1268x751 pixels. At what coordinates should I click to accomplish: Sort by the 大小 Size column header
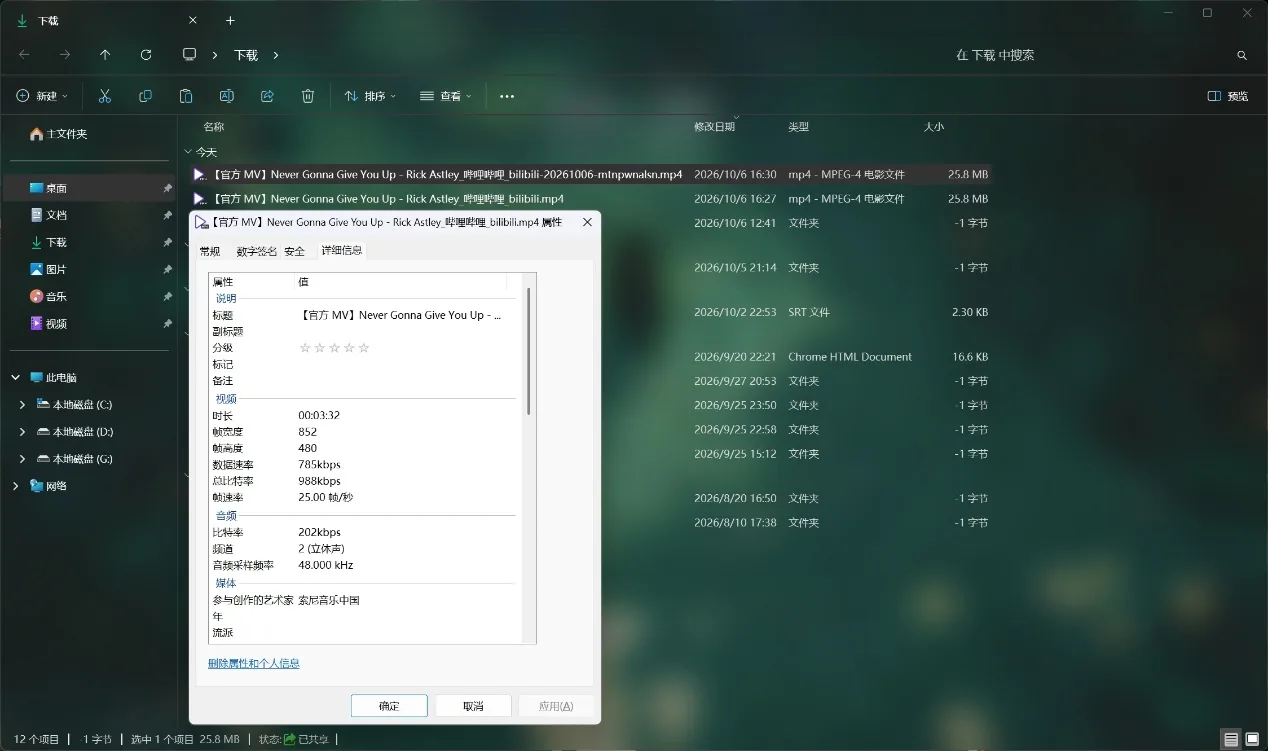coord(934,127)
